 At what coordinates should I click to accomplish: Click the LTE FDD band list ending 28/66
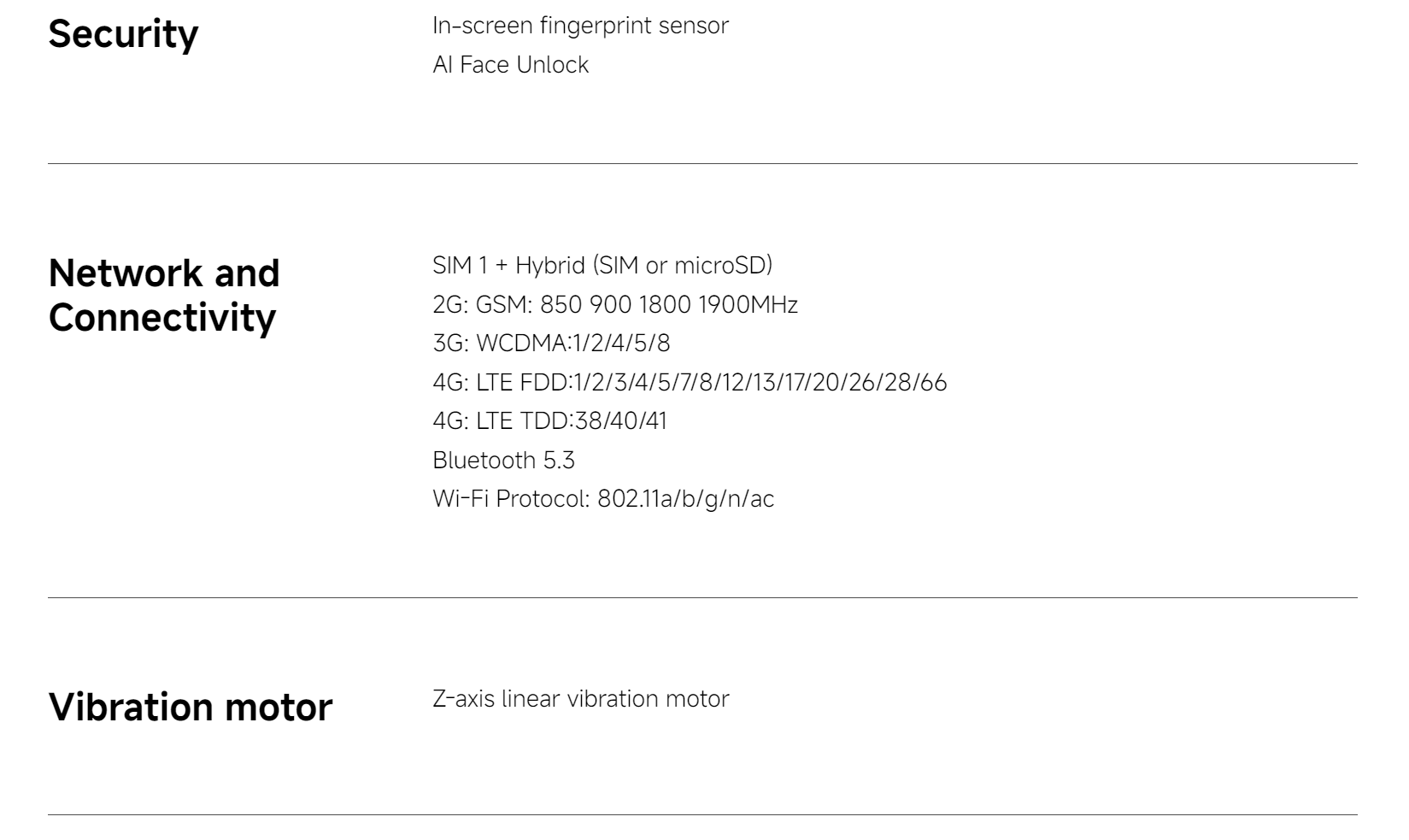760,383
